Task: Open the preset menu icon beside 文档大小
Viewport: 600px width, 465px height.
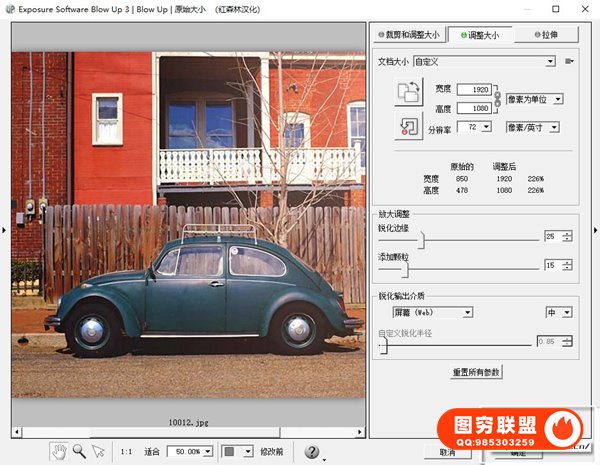Action: [x=569, y=61]
